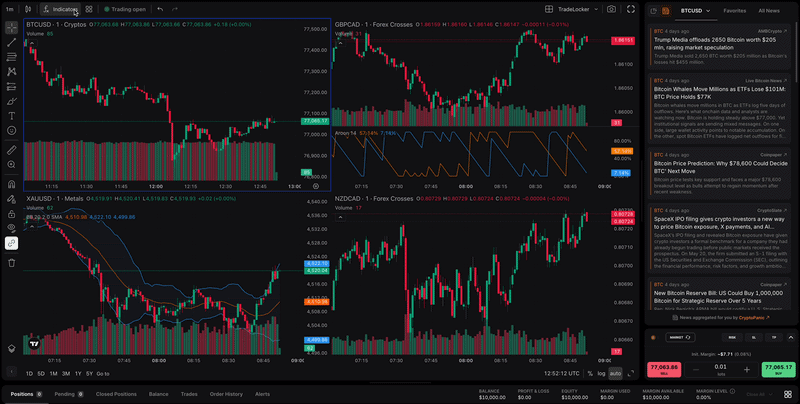Select the orange news feed icon
The height and width of the screenshot is (404, 800).
click(666, 11)
